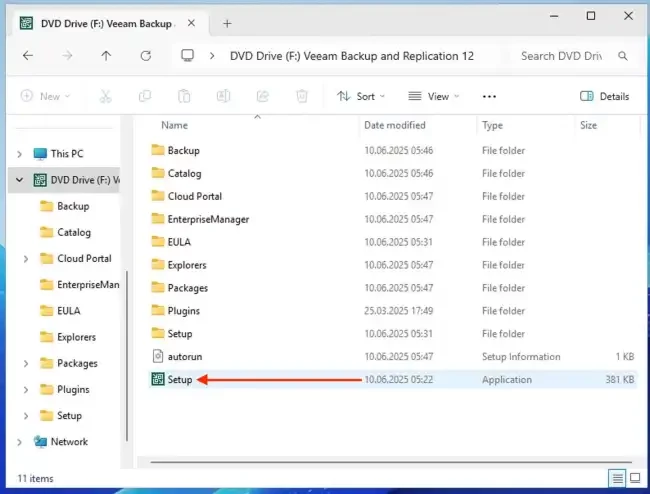650x494 pixels.
Task: Select EULA in the navigation tree
Action: tap(69, 311)
